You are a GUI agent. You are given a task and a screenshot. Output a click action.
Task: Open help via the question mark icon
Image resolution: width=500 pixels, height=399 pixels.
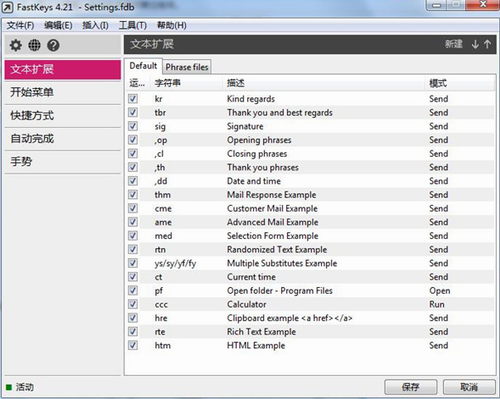click(53, 45)
